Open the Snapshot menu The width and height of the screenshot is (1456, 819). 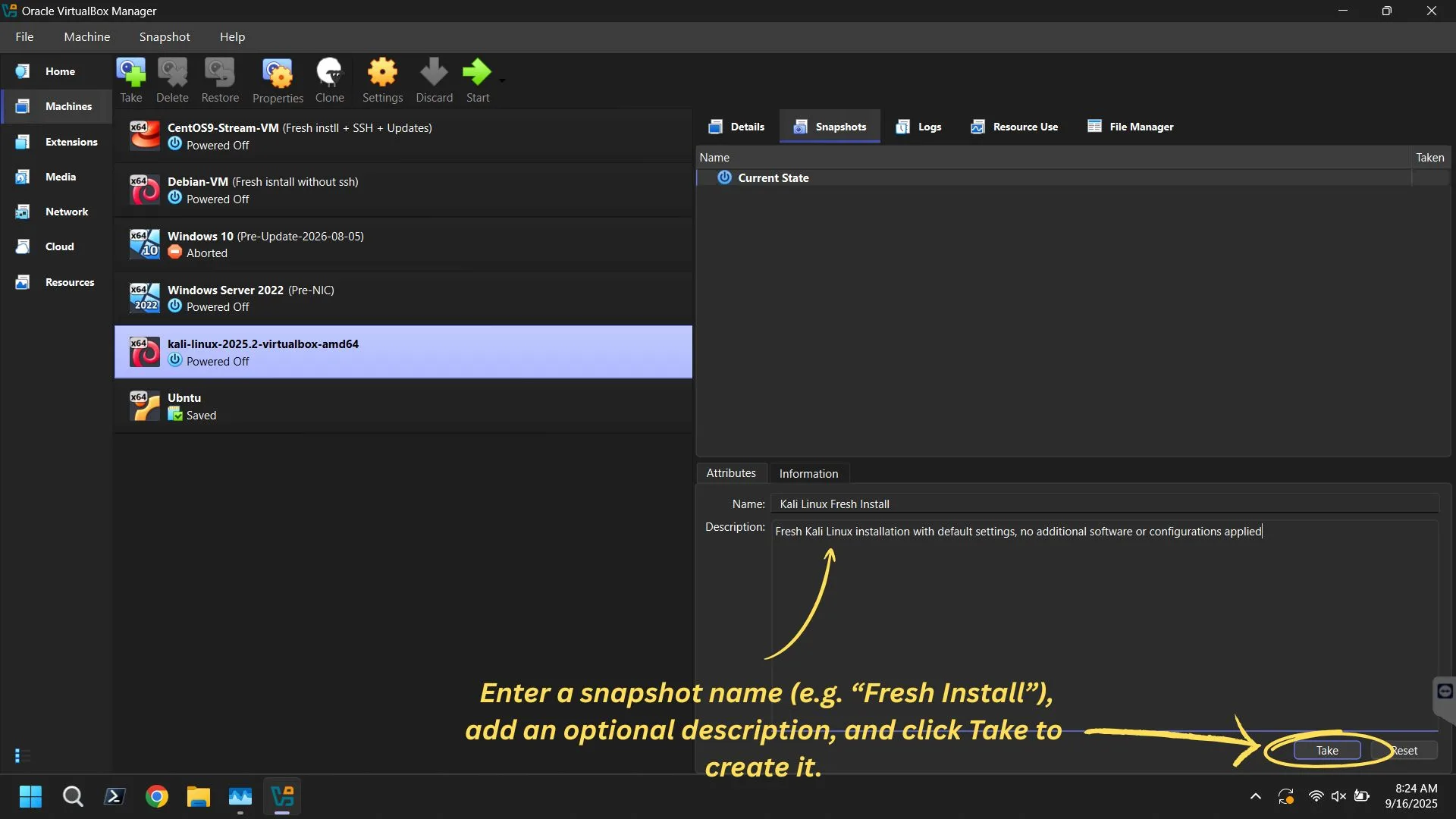(x=164, y=36)
